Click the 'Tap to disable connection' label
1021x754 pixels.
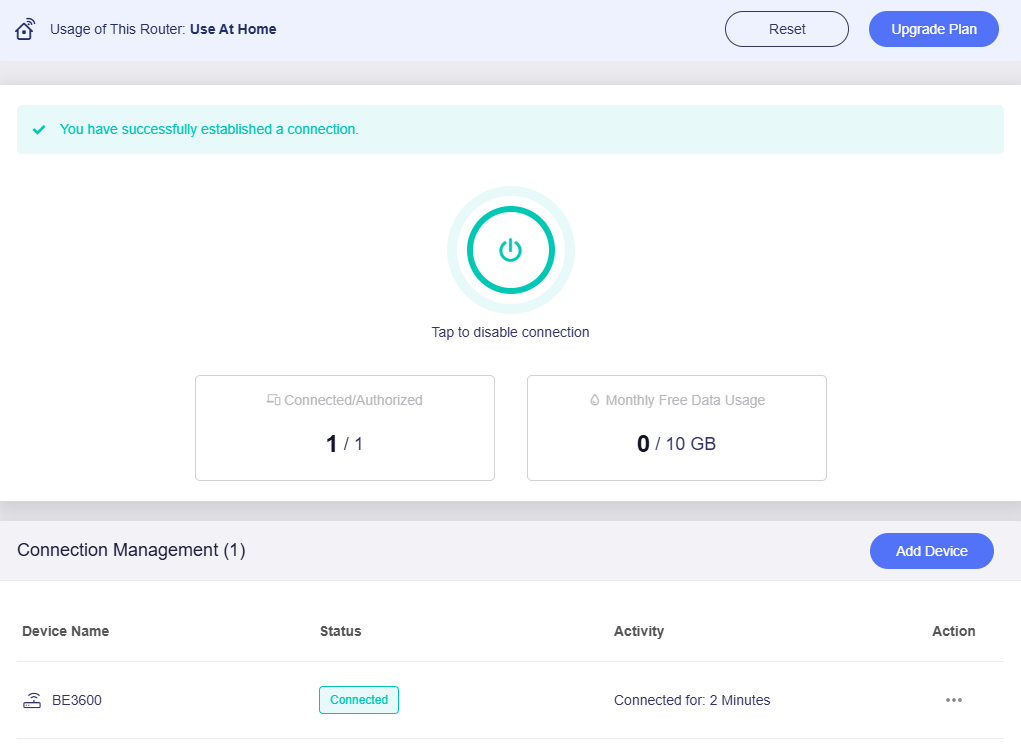pyautogui.click(x=510, y=332)
